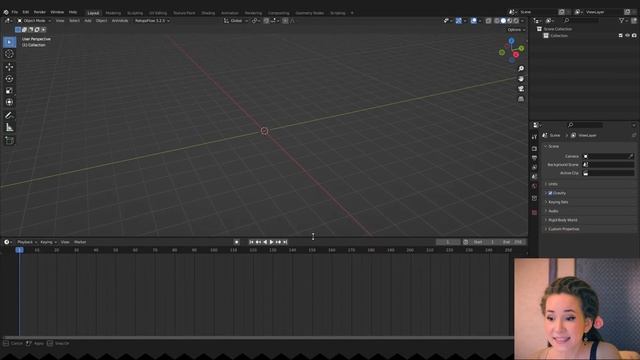Select the Rotate tool

(x=9, y=79)
